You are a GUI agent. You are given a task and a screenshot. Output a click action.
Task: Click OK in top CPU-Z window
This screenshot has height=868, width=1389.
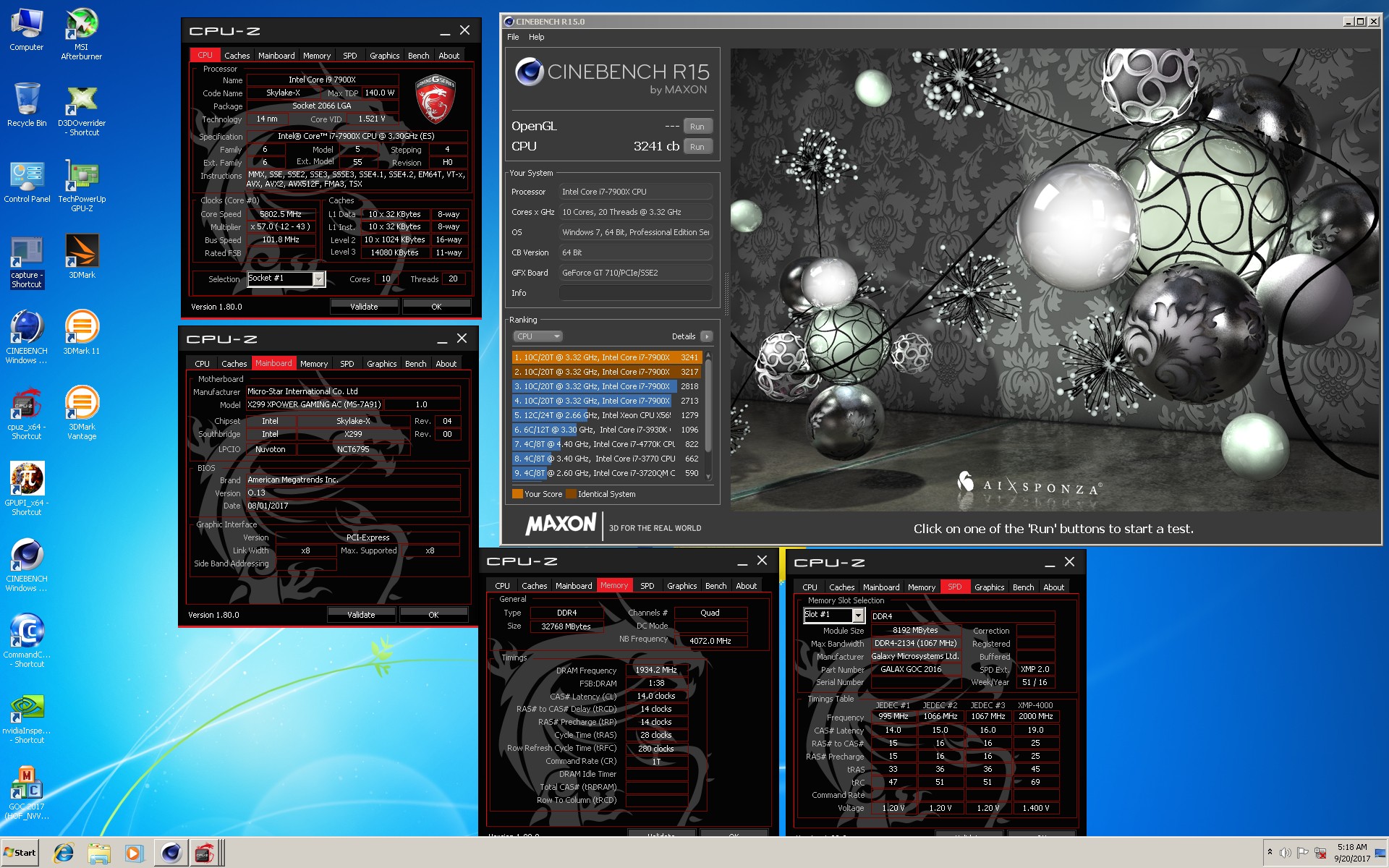click(436, 307)
